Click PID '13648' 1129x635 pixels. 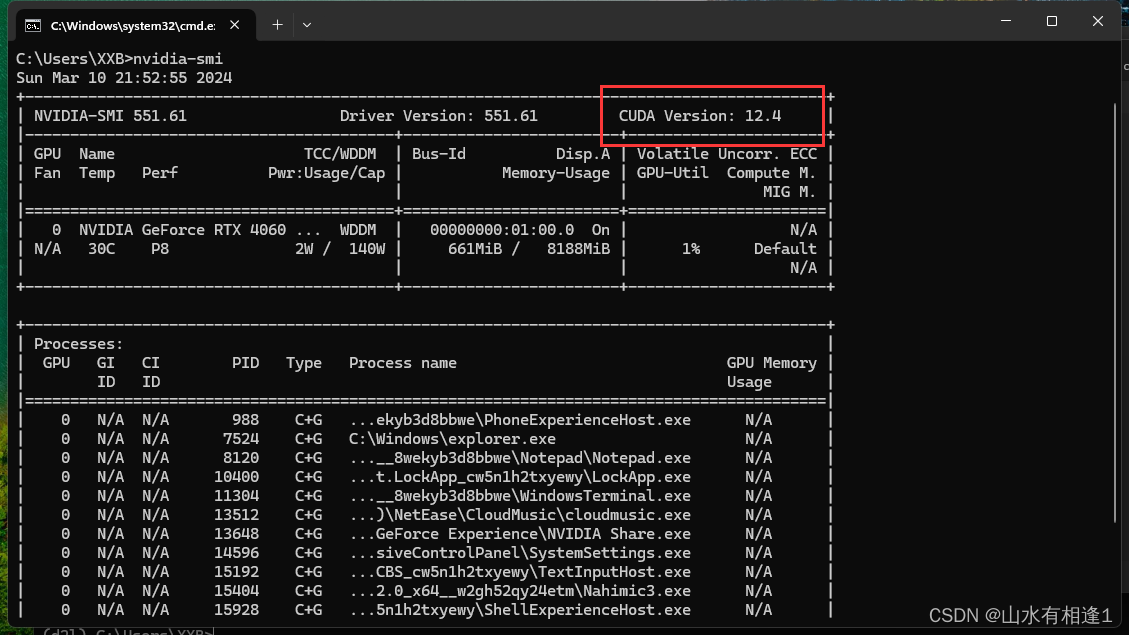[237, 534]
